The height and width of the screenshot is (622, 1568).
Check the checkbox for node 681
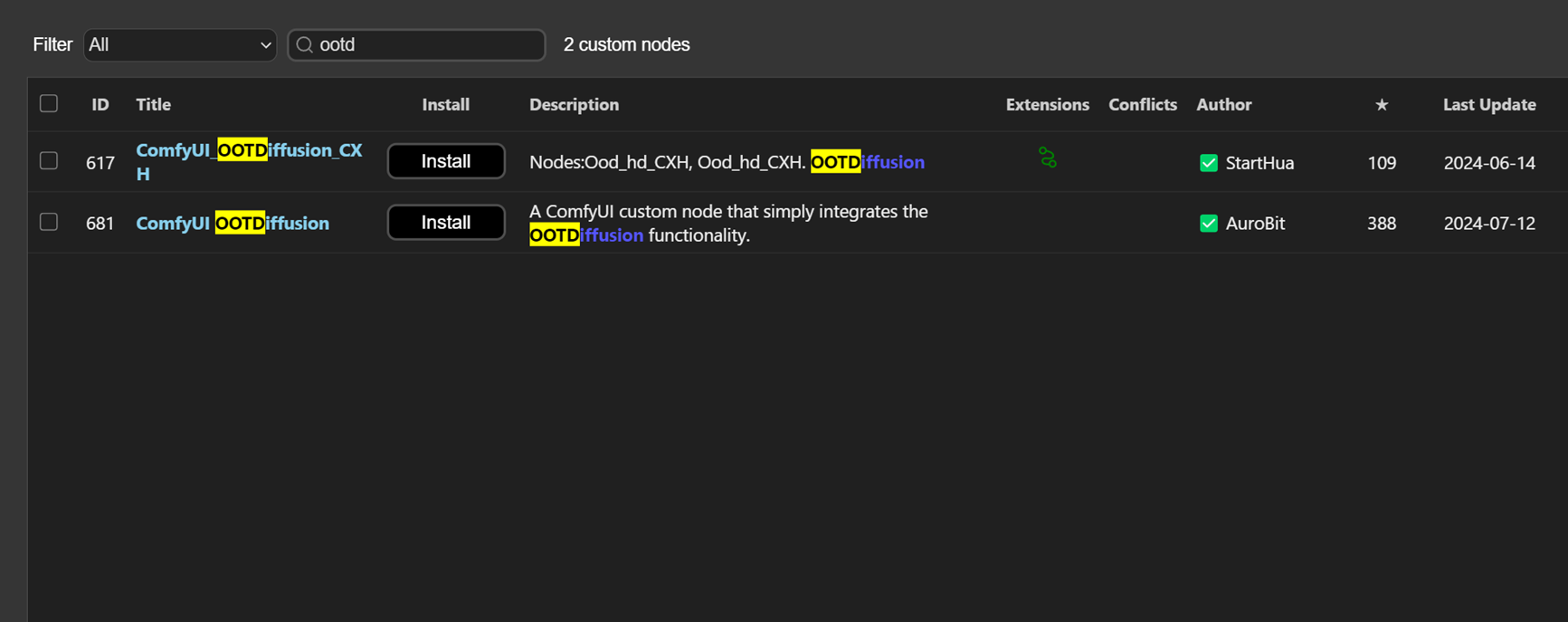[48, 221]
